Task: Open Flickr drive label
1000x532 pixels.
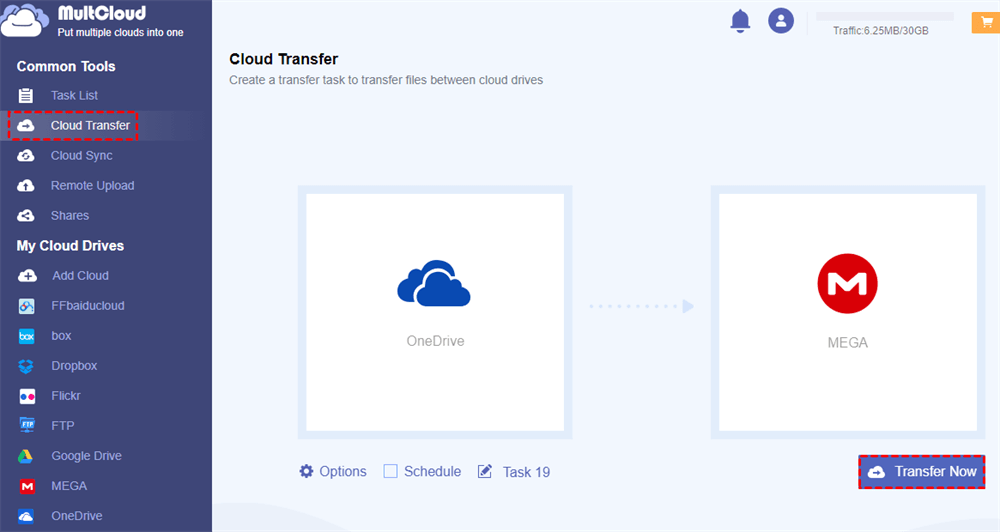Action: pyautogui.click(x=66, y=396)
